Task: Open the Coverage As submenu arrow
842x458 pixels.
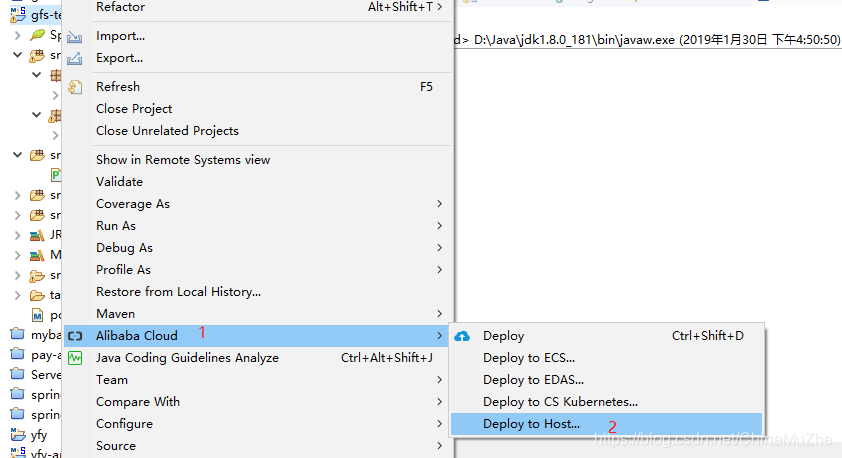Action: [x=439, y=203]
